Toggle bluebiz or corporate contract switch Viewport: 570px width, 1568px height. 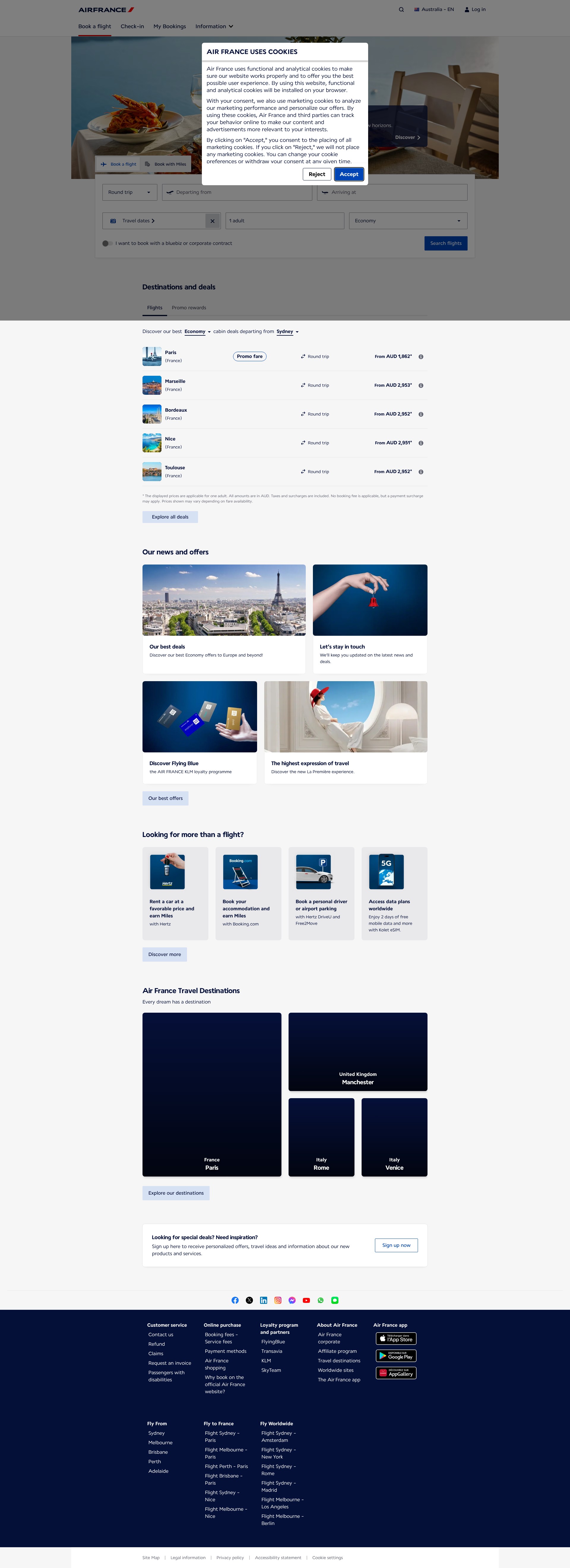pos(107,243)
